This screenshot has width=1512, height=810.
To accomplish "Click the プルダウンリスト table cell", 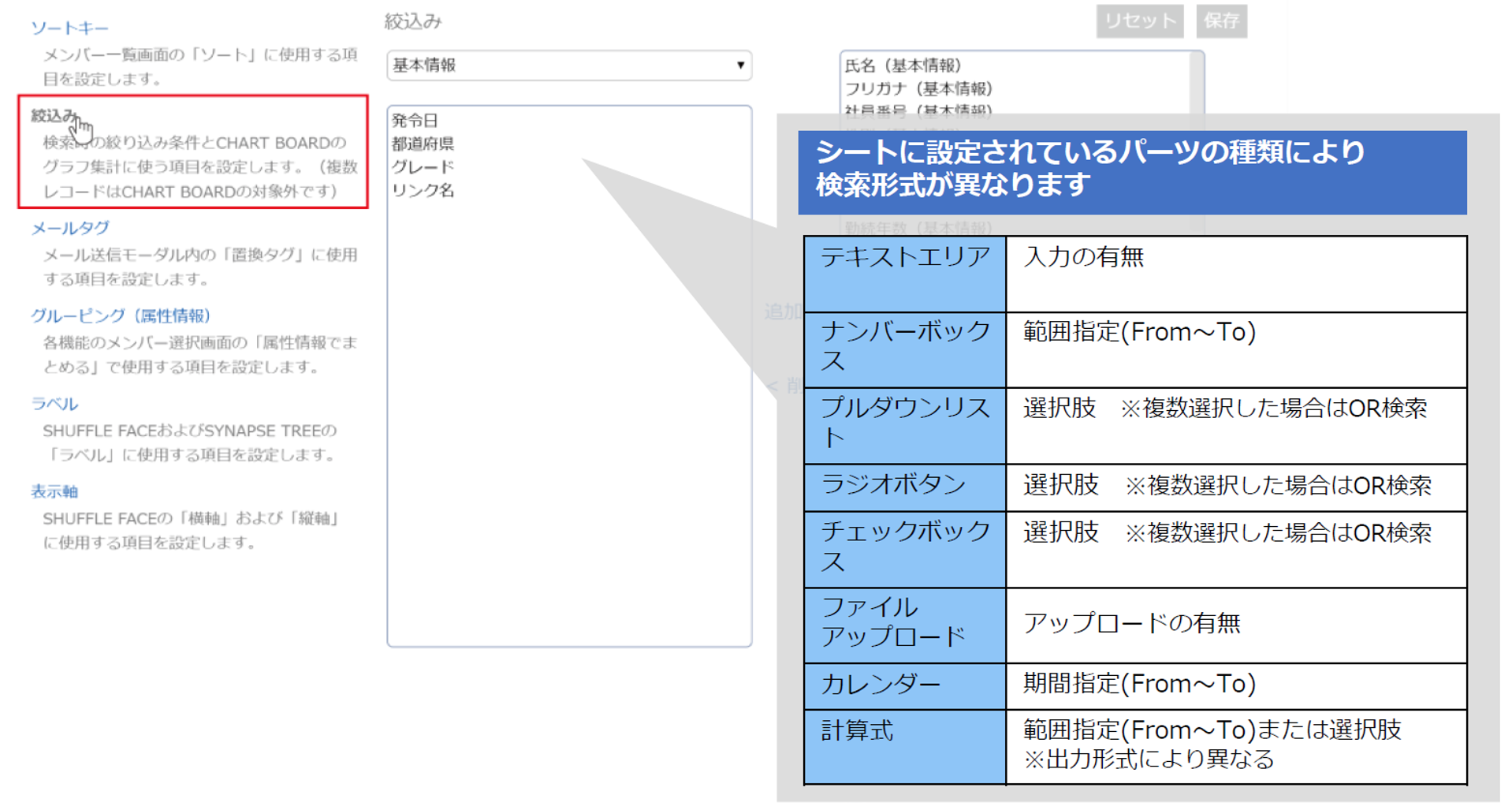I will pyautogui.click(x=905, y=426).
